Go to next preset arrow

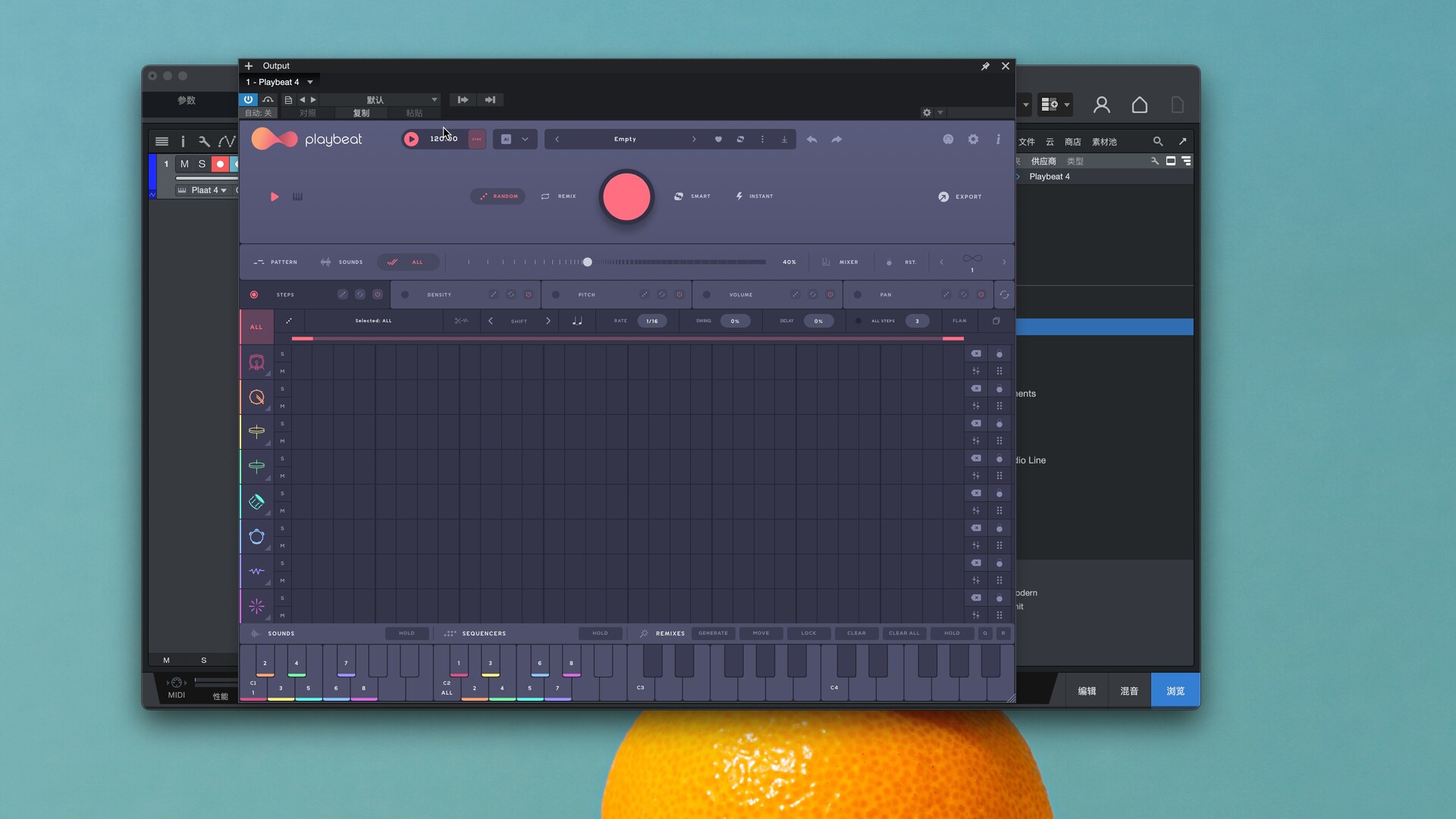tap(693, 140)
